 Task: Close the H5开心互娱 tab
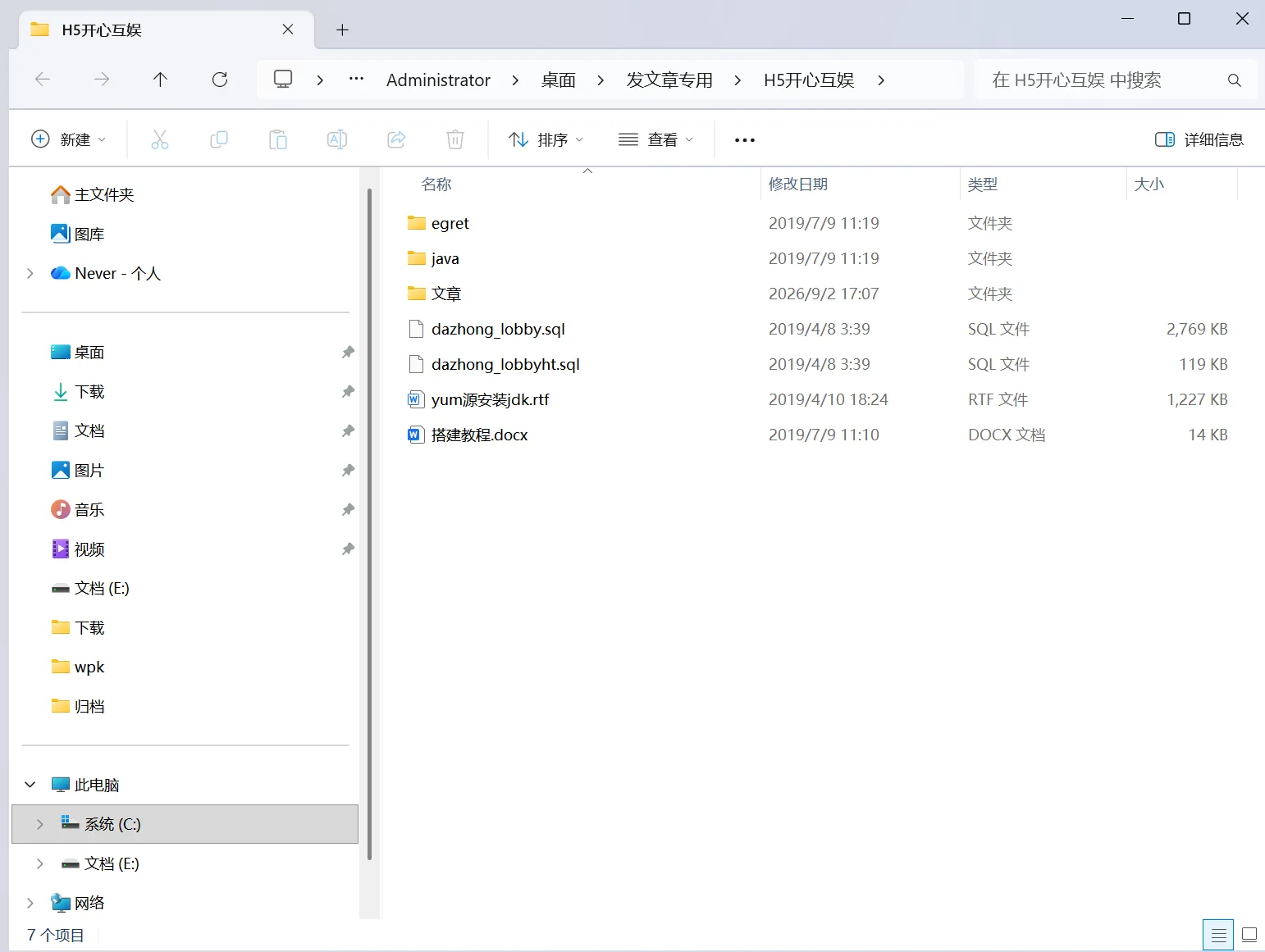288,30
